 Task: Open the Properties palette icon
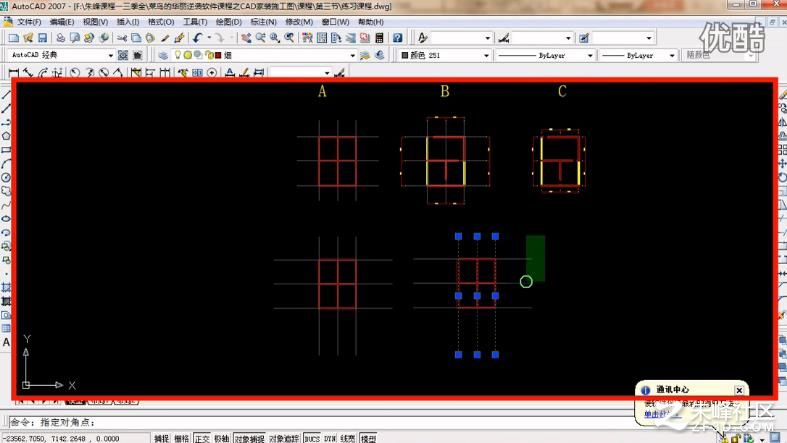[x=307, y=38]
